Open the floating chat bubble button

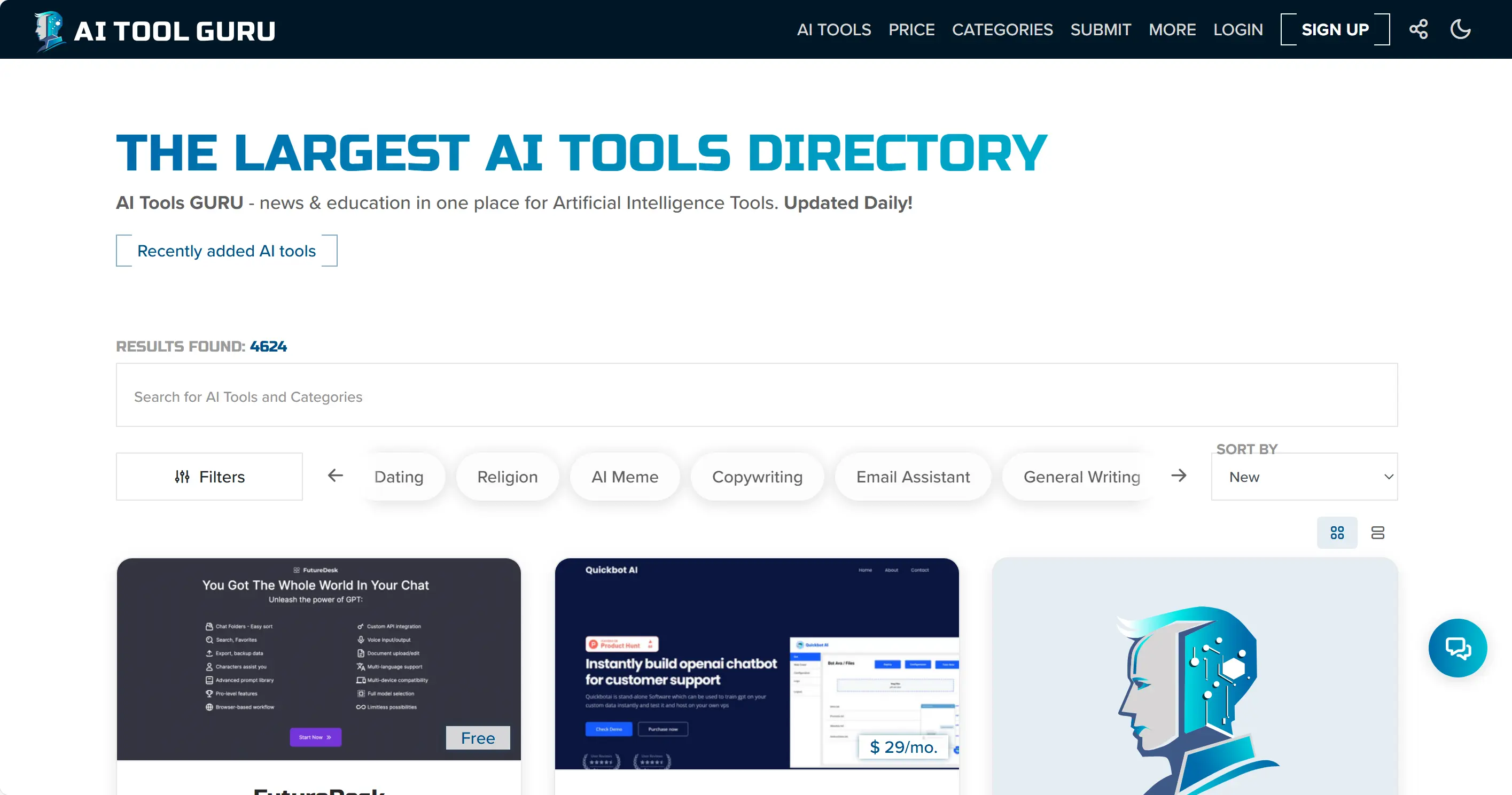click(1458, 648)
